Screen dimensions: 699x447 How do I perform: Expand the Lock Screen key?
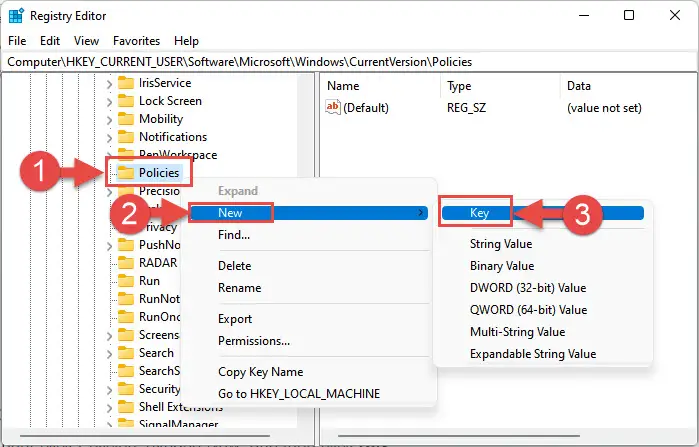pos(109,102)
